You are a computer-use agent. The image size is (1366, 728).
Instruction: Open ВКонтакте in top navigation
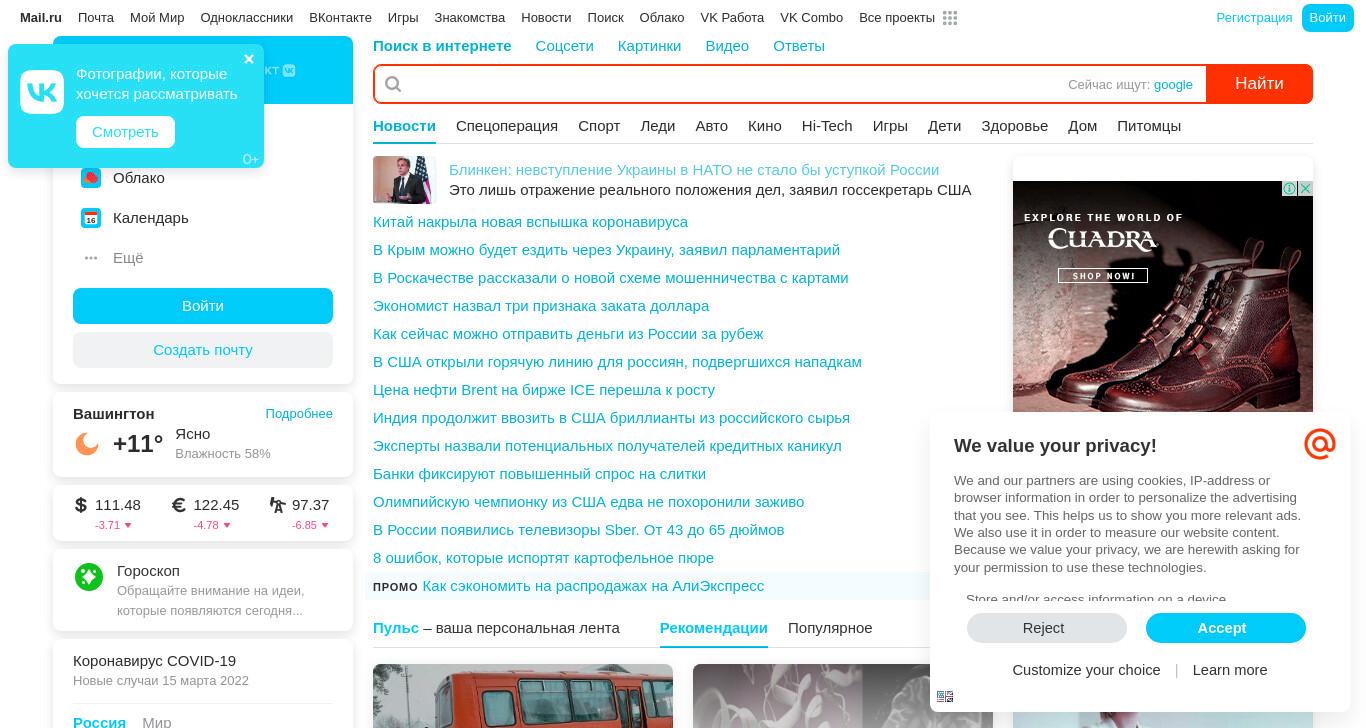coord(340,18)
